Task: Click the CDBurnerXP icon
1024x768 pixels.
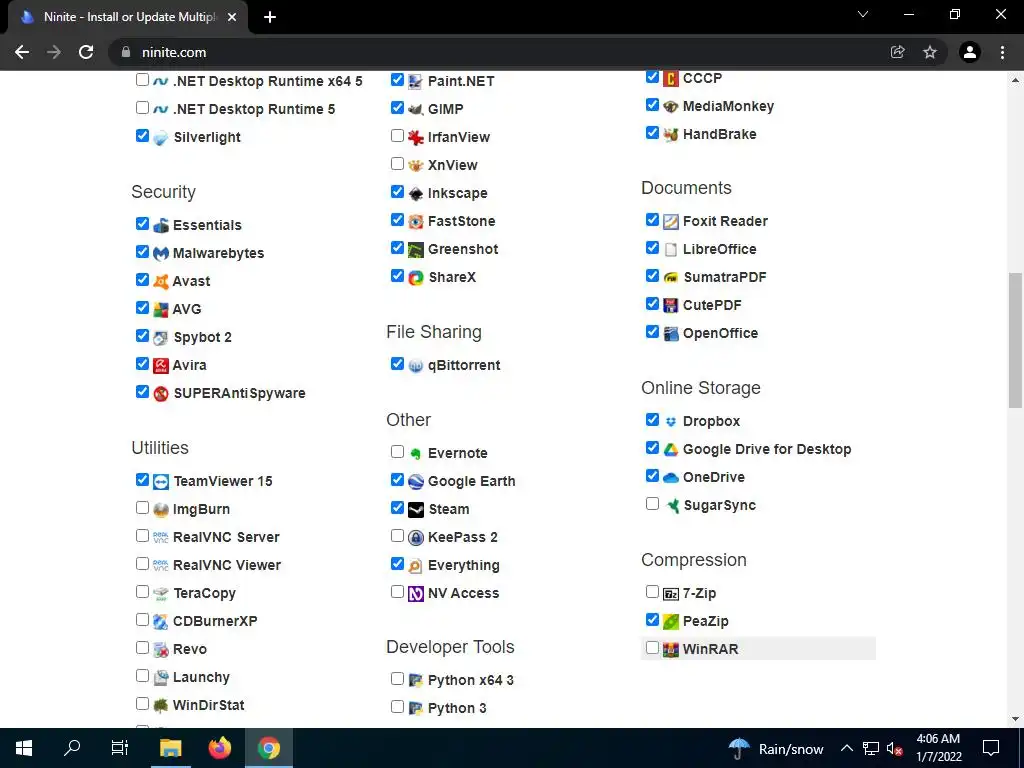Action: click(161, 622)
